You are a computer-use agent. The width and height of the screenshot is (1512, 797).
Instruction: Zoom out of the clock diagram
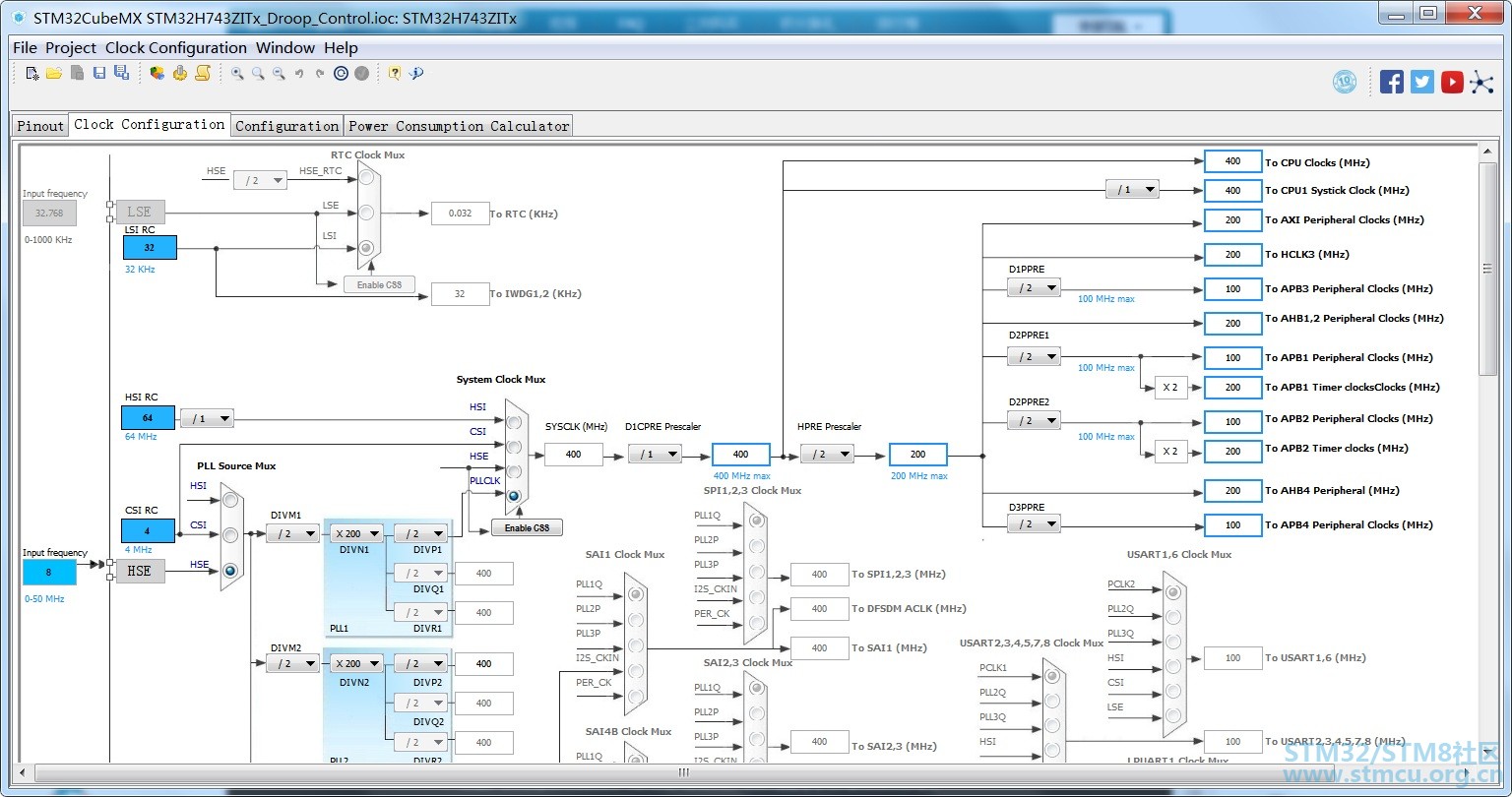[x=279, y=73]
